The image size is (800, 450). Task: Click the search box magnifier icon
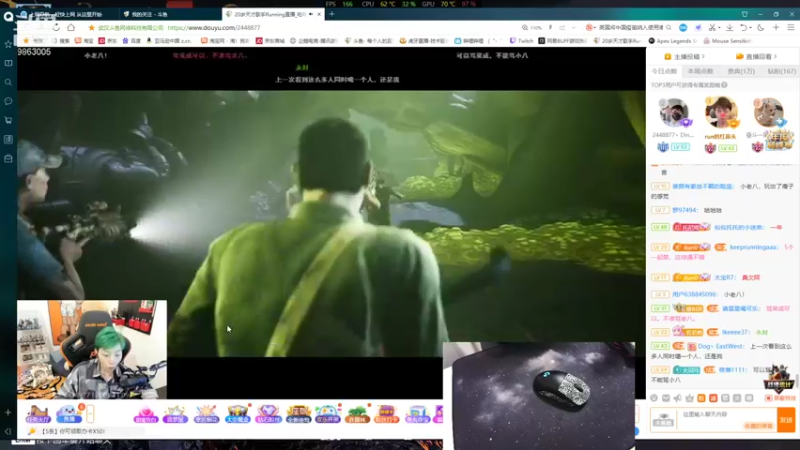(669, 28)
